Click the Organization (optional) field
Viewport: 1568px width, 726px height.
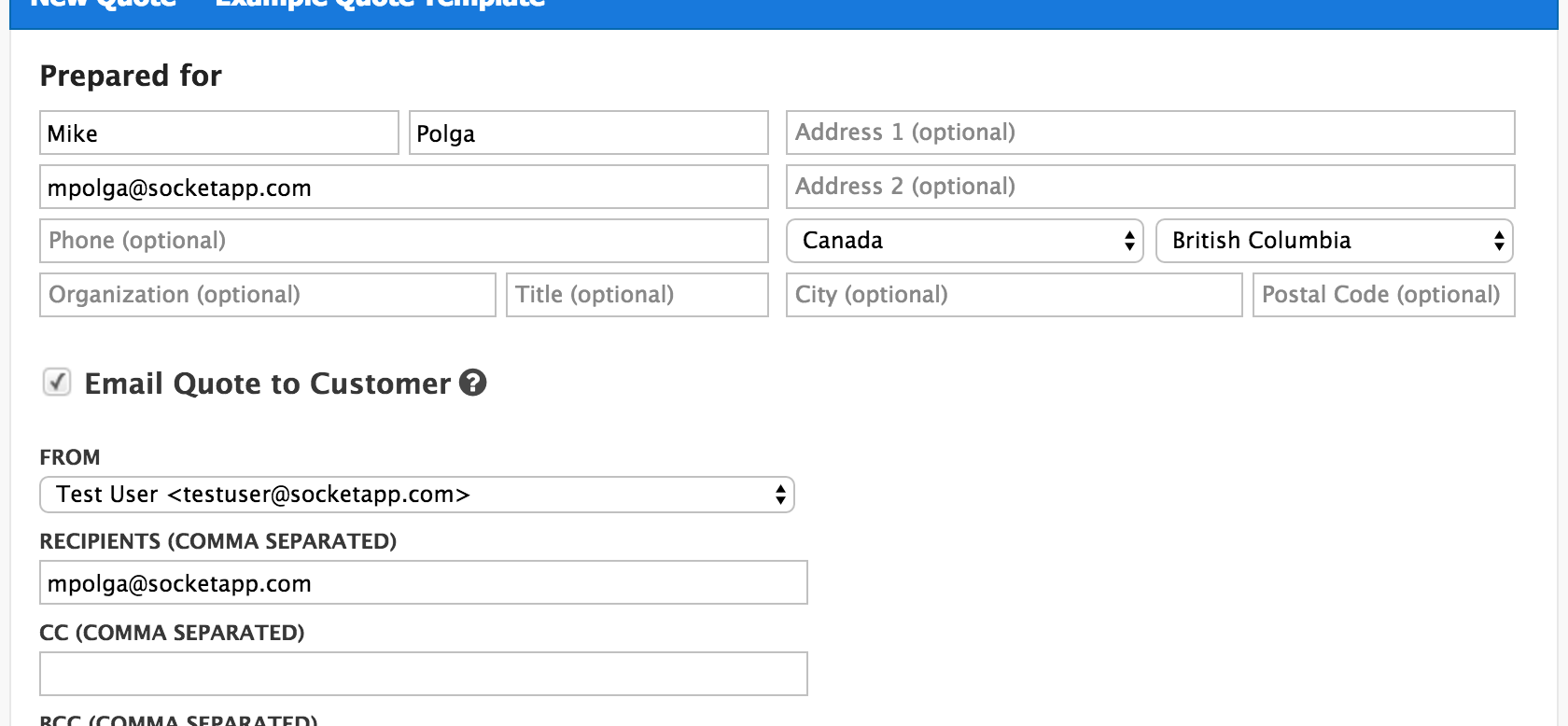pyautogui.click(x=267, y=295)
